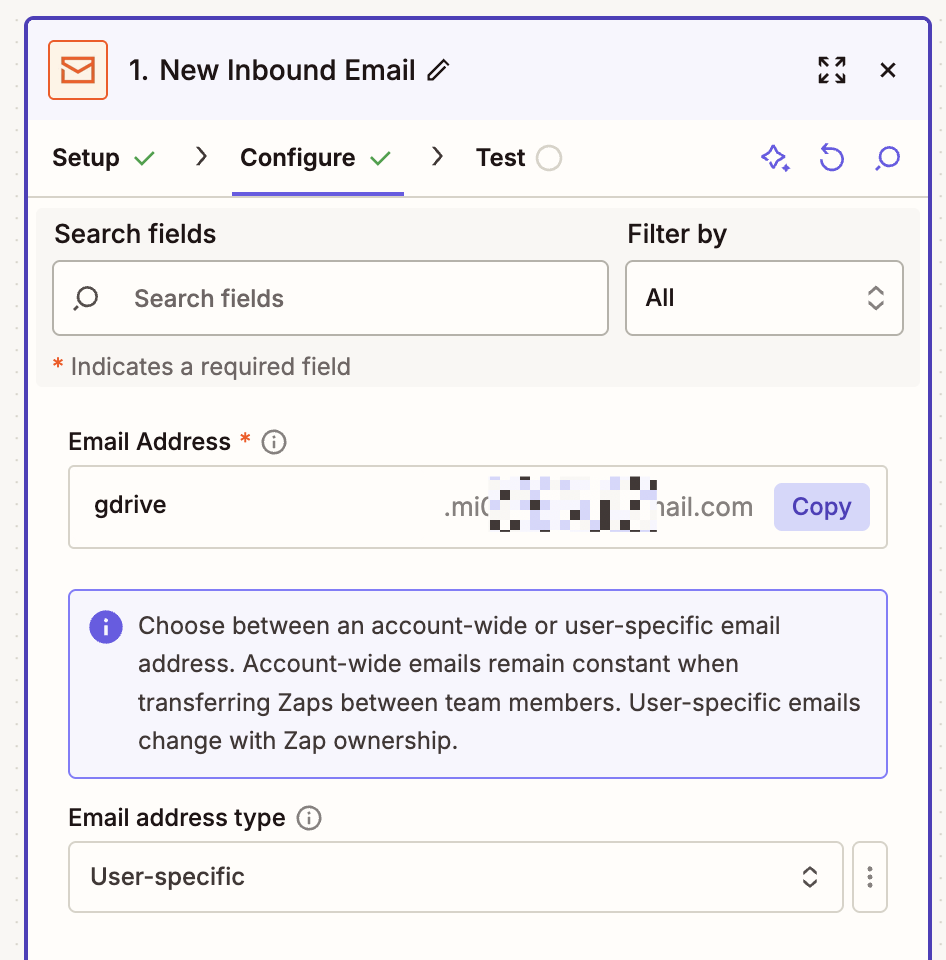This screenshot has width=946, height=960.
Task: Click the New Inbound Email app icon
Action: [77, 70]
